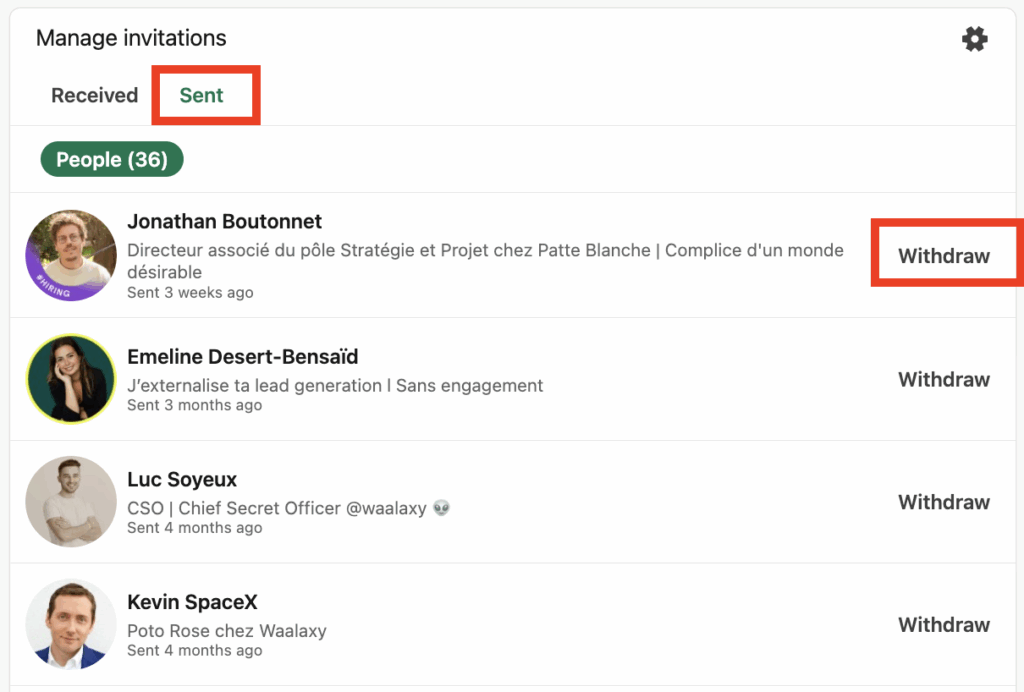Click the Kevin SpaceX name link
The width and height of the screenshot is (1024, 692).
click(x=192, y=603)
